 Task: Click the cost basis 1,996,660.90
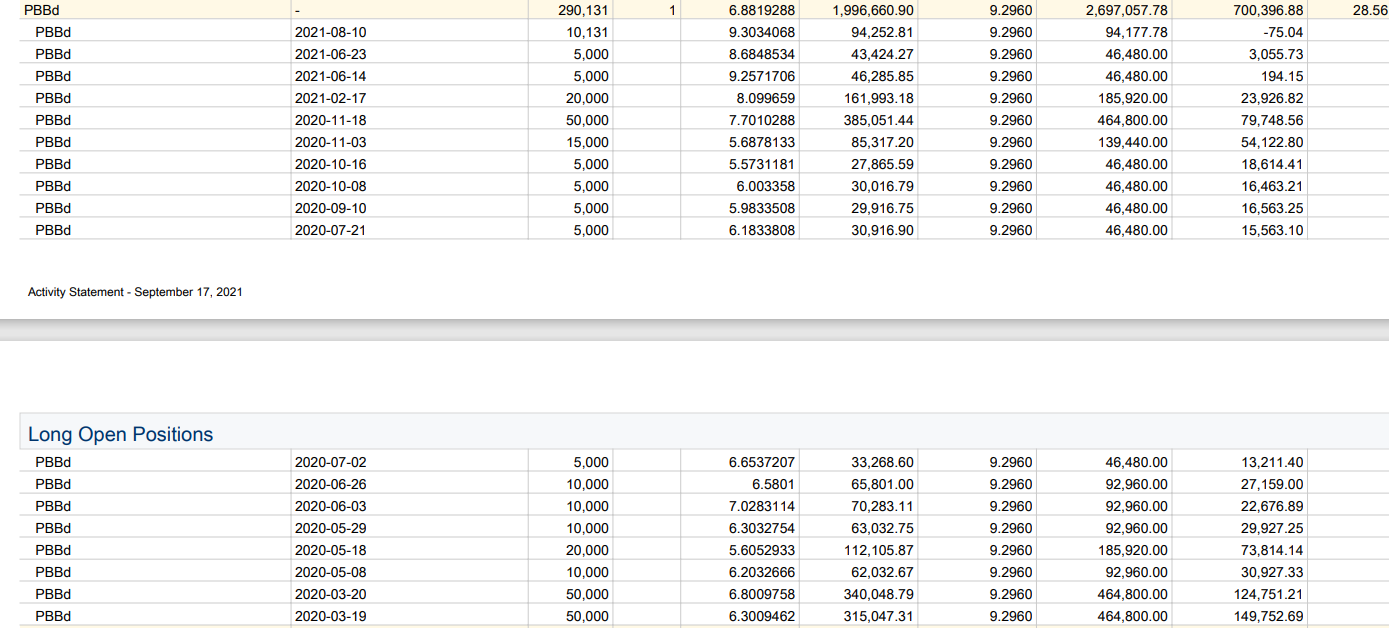coord(873,10)
